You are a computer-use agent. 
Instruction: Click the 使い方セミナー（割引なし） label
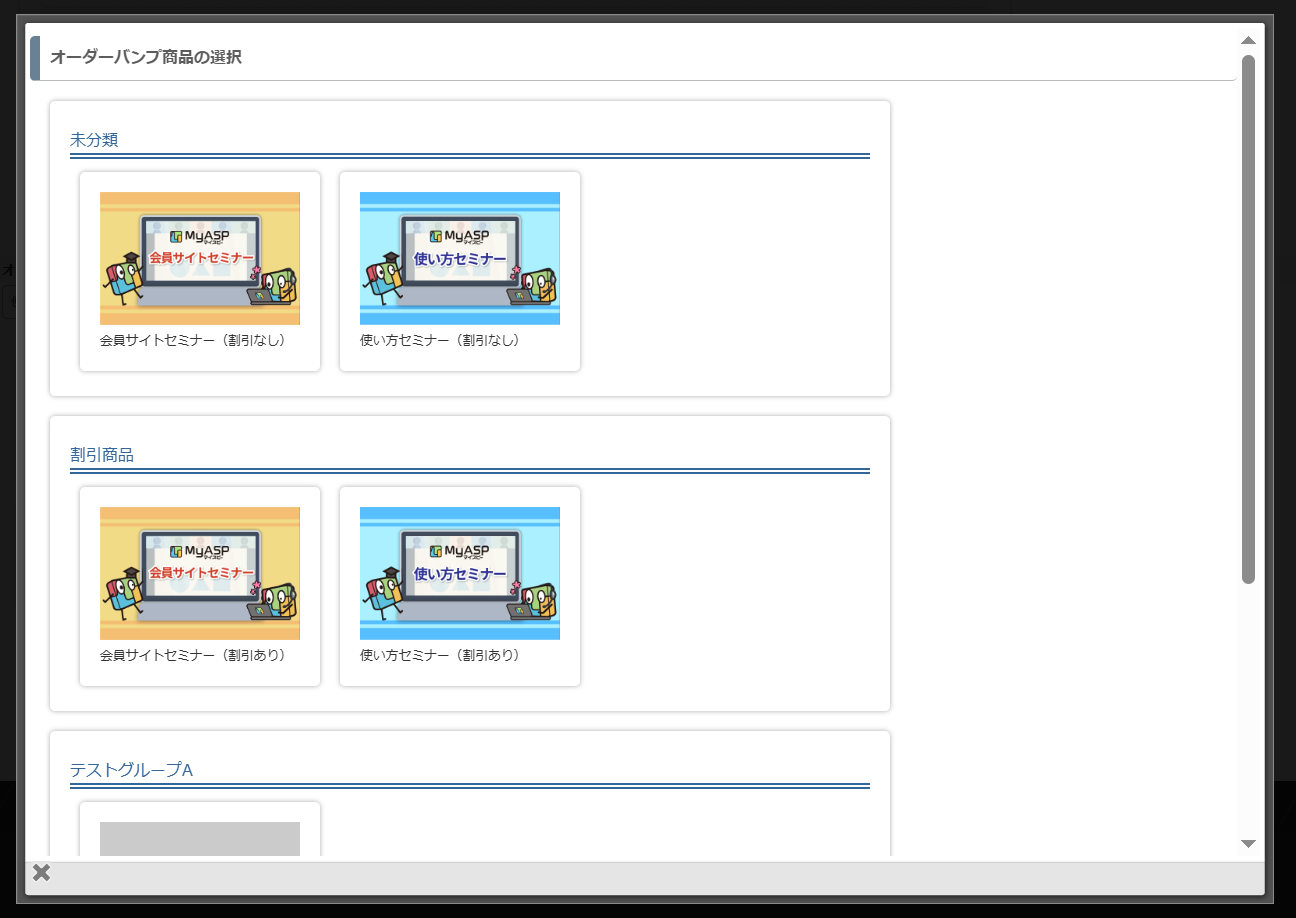tap(440, 340)
